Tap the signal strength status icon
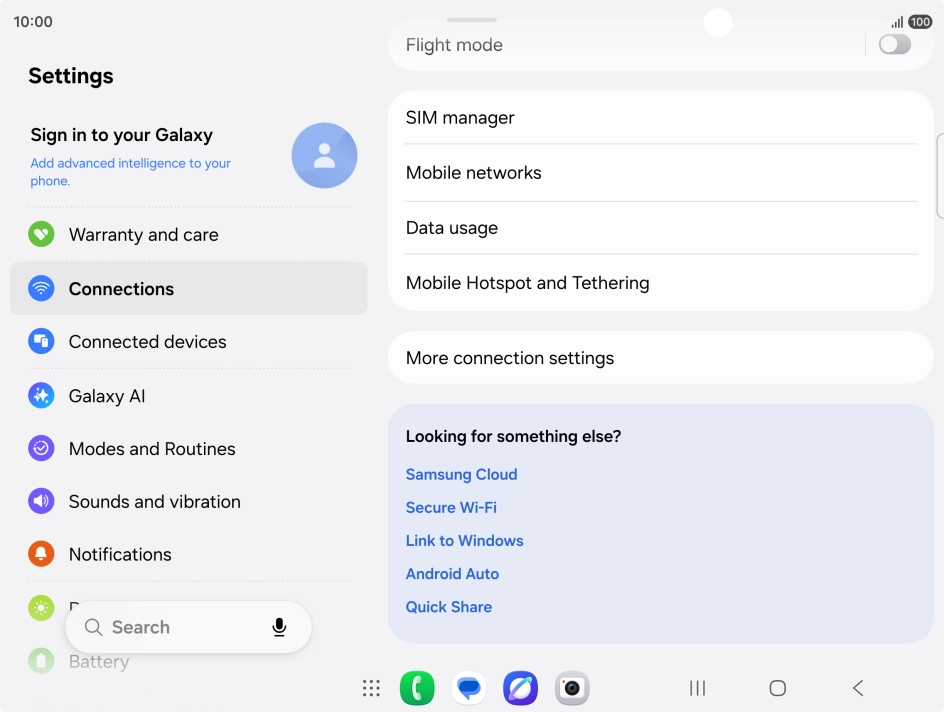This screenshot has height=712, width=944. click(x=897, y=23)
